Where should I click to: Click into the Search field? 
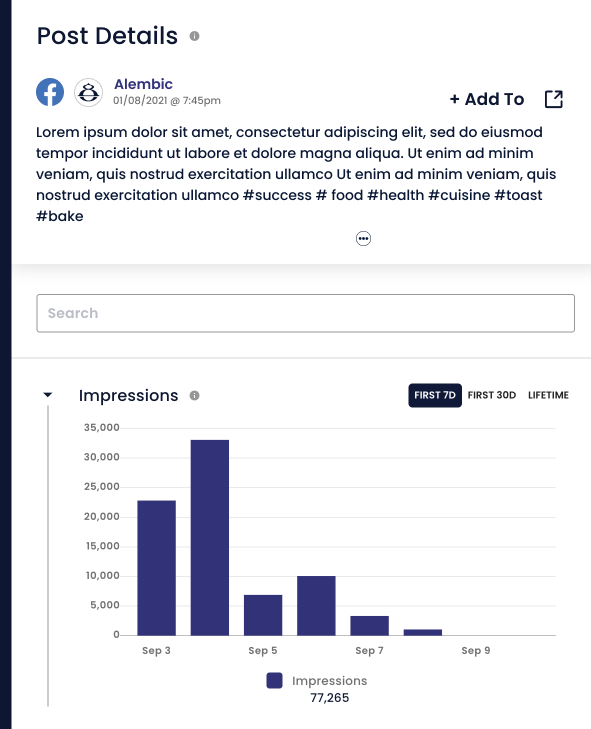[x=305, y=313]
